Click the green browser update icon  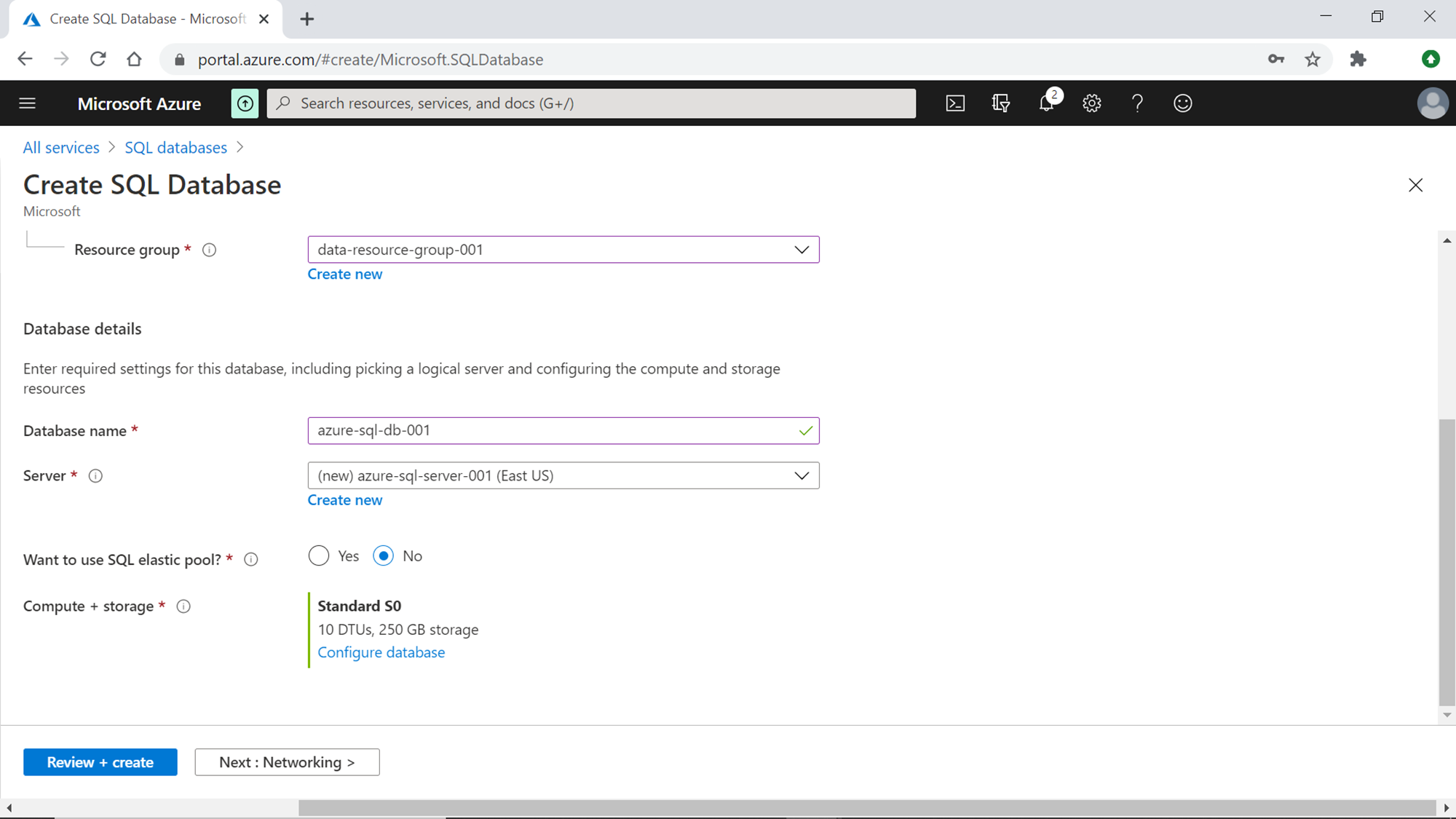click(1431, 59)
